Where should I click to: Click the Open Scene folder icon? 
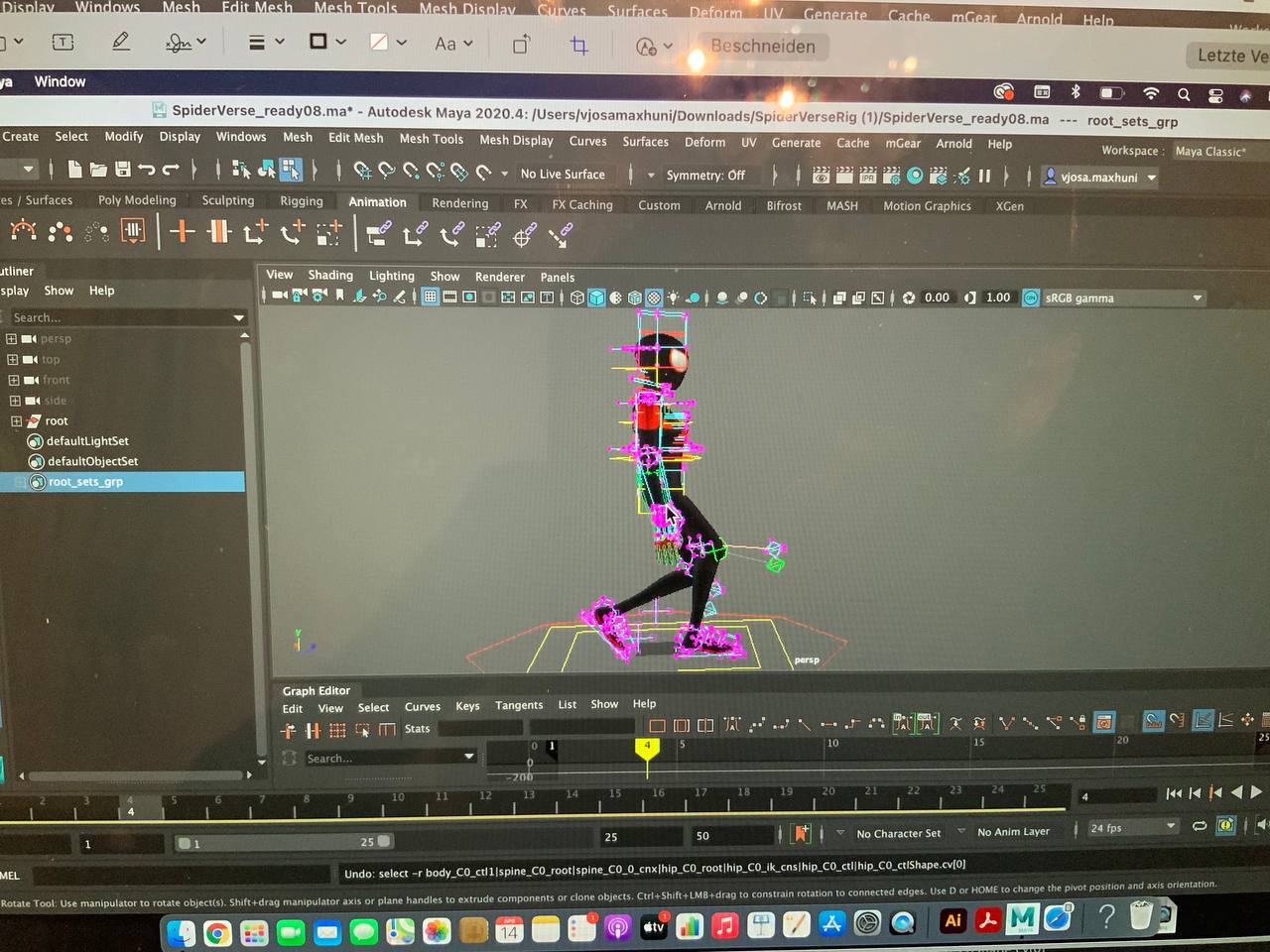coord(97,170)
